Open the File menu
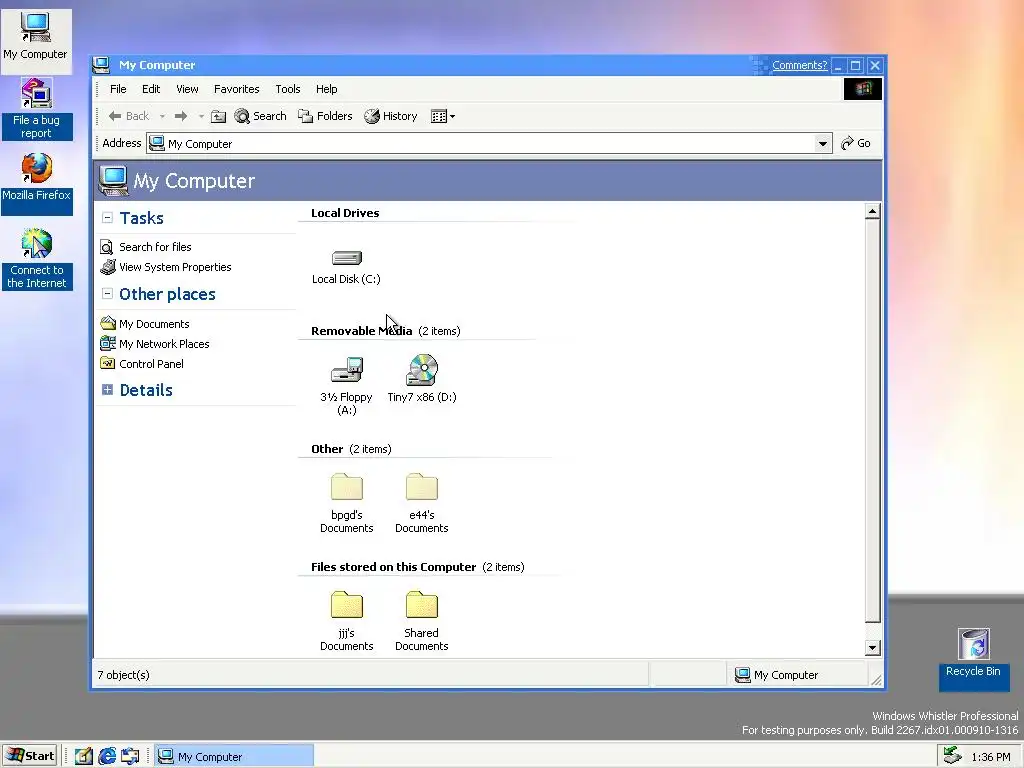Viewport: 1024px width, 768px height. pyautogui.click(x=118, y=89)
